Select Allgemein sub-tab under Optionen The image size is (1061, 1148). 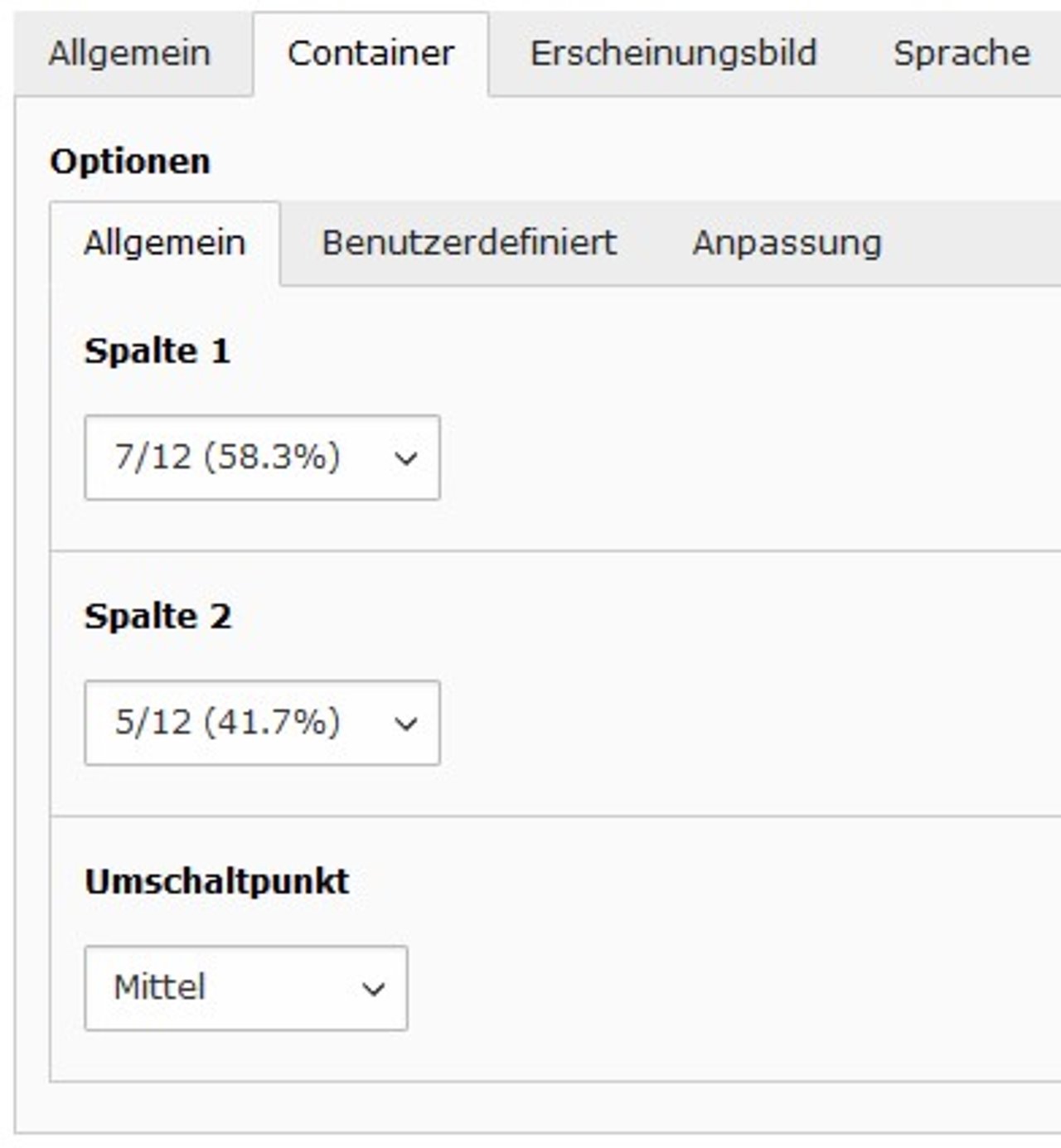[x=165, y=244]
